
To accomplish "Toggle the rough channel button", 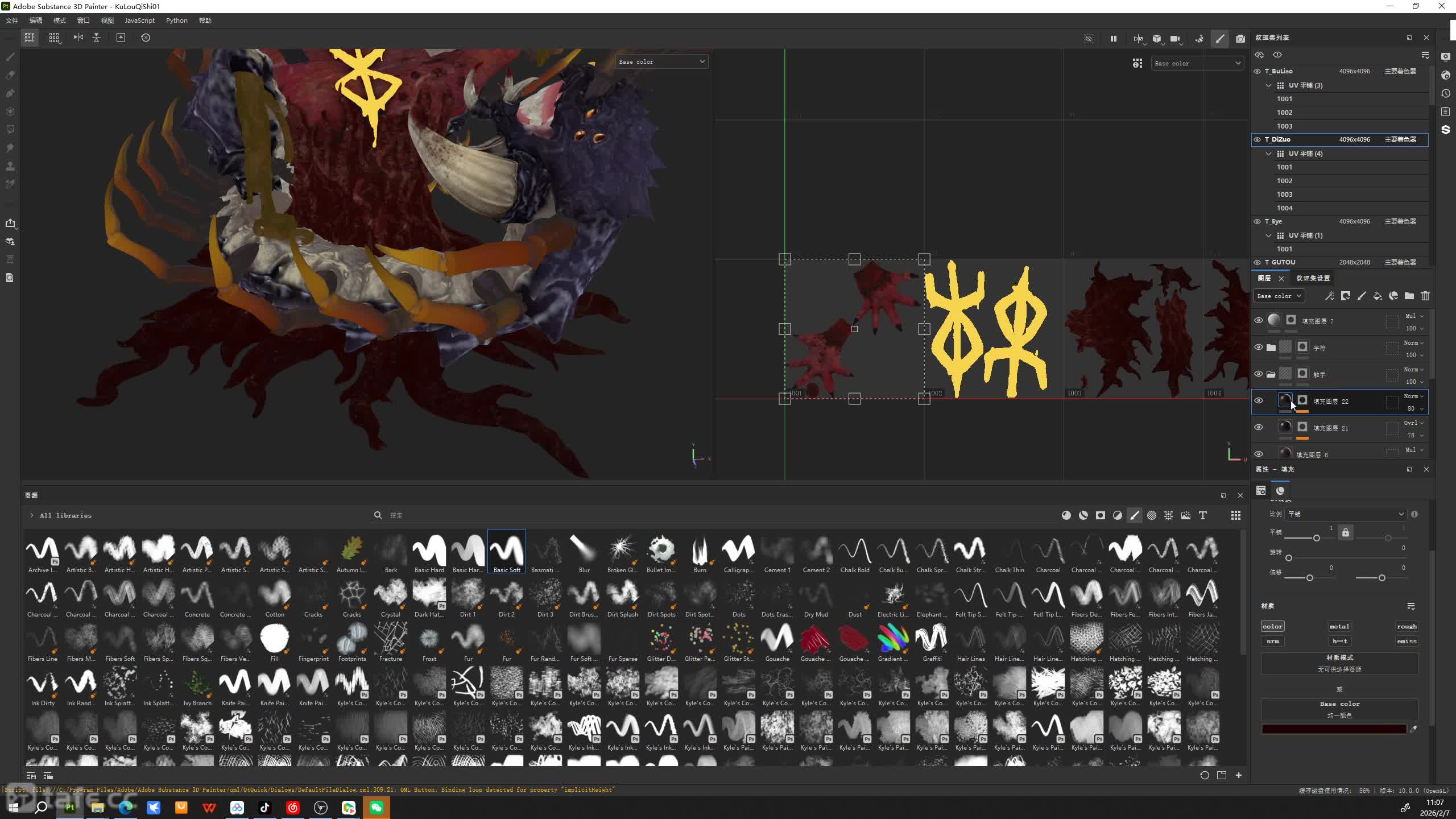I will tap(1407, 626).
